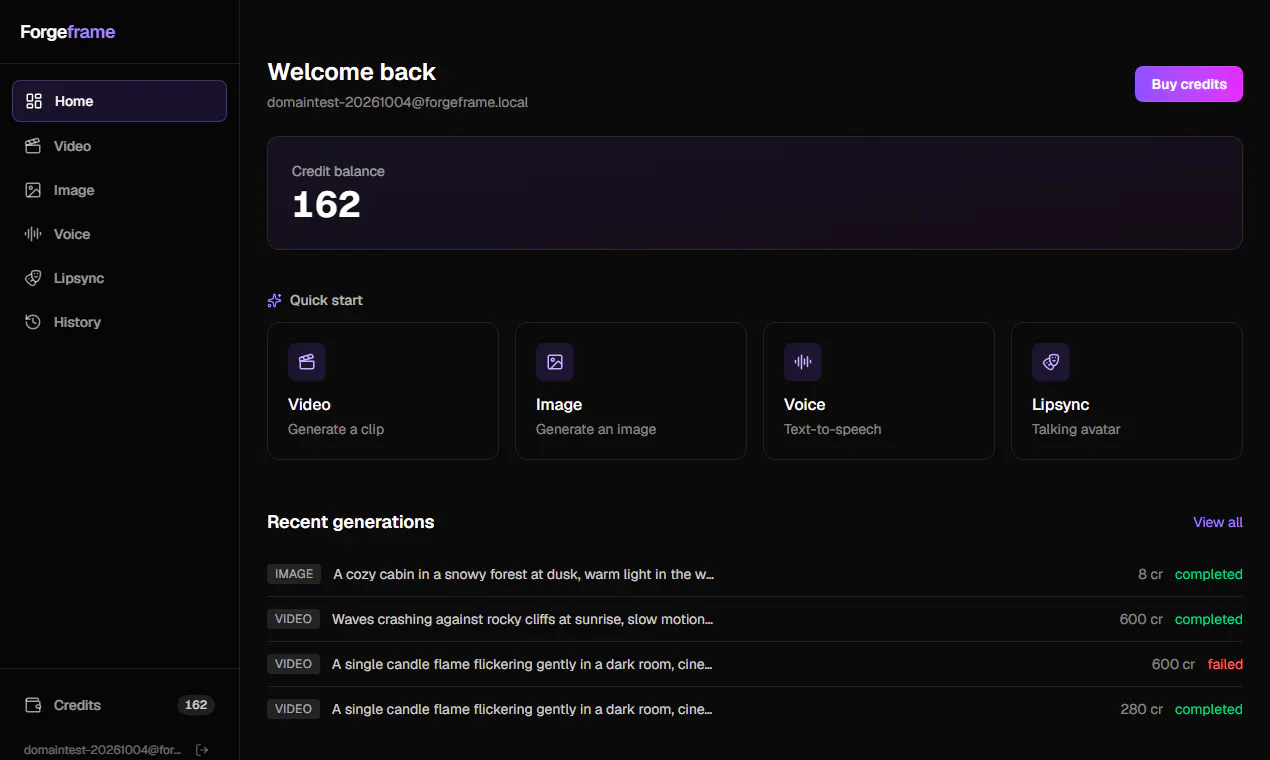Open Voice from the sidebar menu
This screenshot has height=760, width=1270.
[x=120, y=234]
